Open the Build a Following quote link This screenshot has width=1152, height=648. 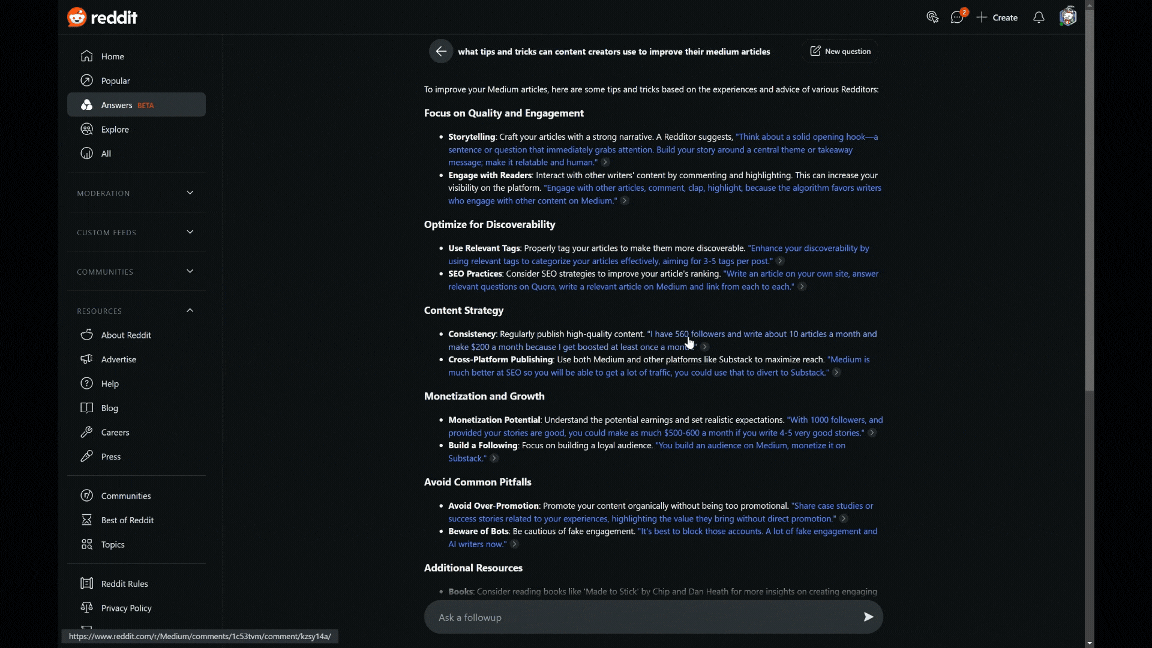click(x=647, y=452)
